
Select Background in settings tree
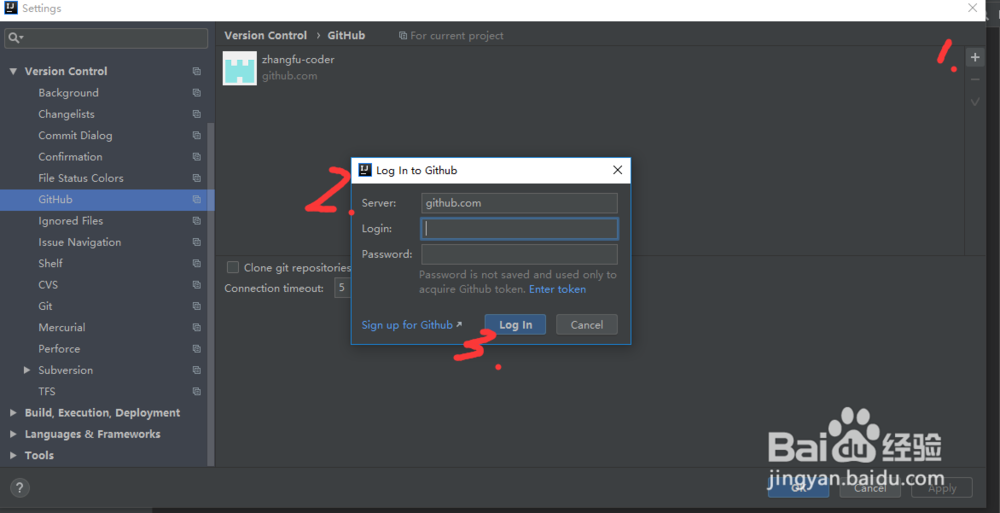(68, 93)
